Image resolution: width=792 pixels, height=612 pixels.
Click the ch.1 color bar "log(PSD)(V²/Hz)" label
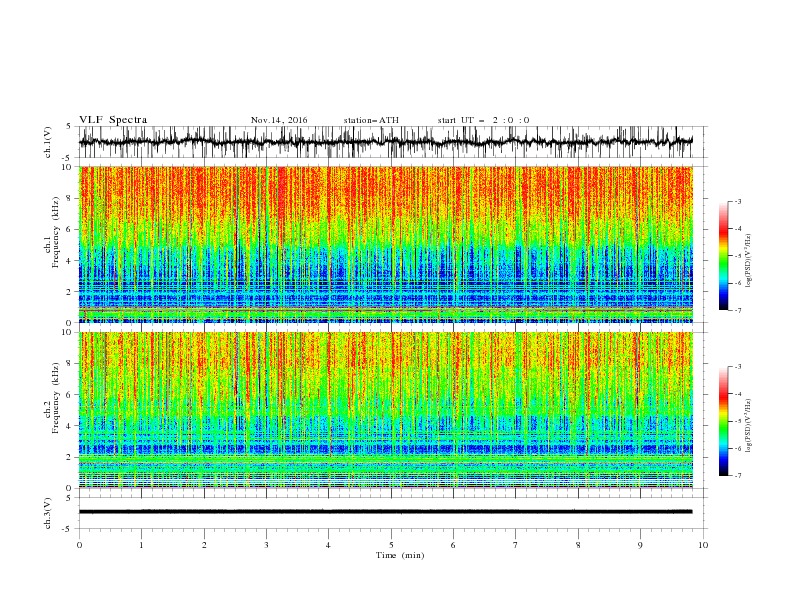tap(749, 261)
